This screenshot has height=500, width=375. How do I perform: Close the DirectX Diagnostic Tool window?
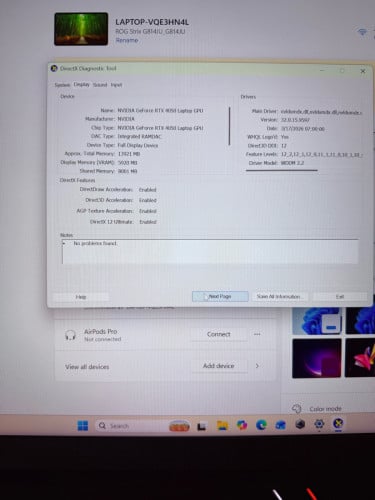363,71
